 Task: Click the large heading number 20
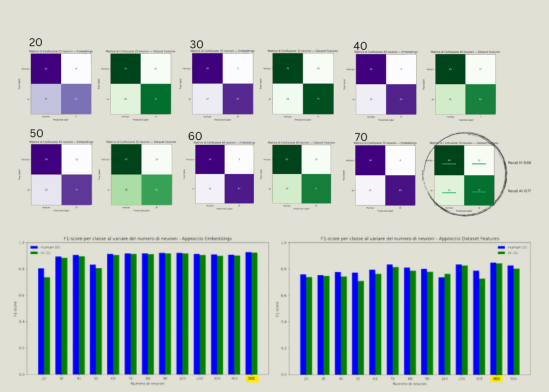[x=36, y=42]
